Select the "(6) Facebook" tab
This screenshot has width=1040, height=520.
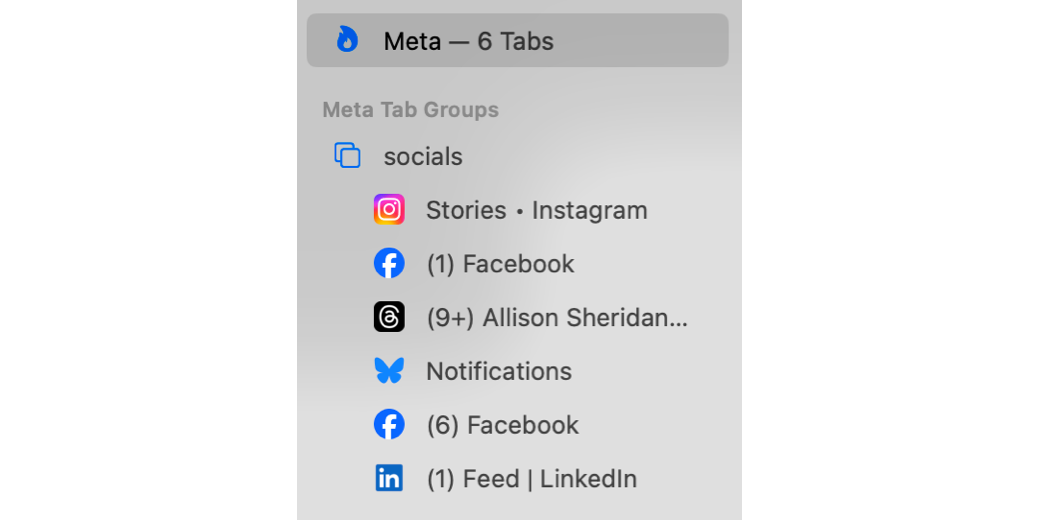(502, 426)
